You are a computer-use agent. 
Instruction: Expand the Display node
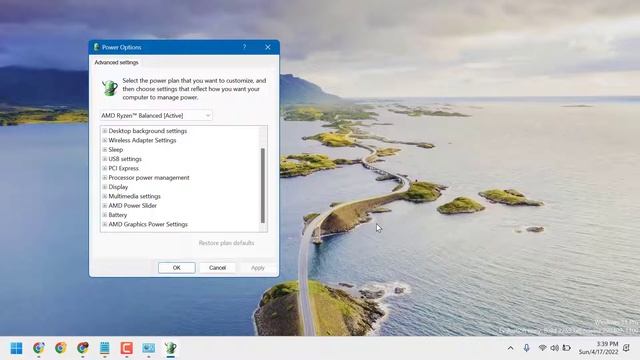point(104,187)
